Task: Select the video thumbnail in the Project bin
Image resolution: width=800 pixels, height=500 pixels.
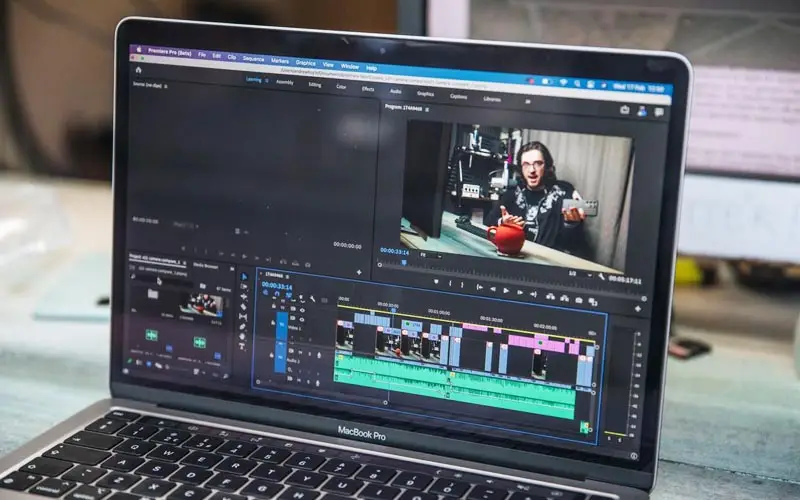Action: coord(202,305)
